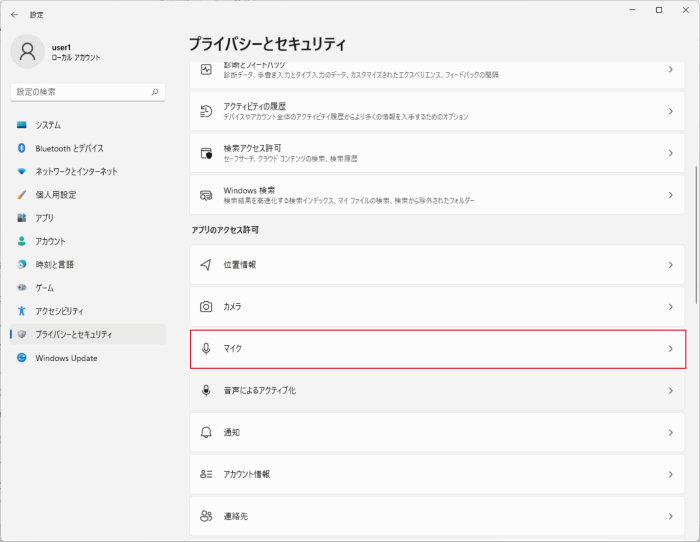The image size is (700, 542).
Task: Click the プライバシーとセキュリティ shield icon
Action: click(x=21, y=334)
